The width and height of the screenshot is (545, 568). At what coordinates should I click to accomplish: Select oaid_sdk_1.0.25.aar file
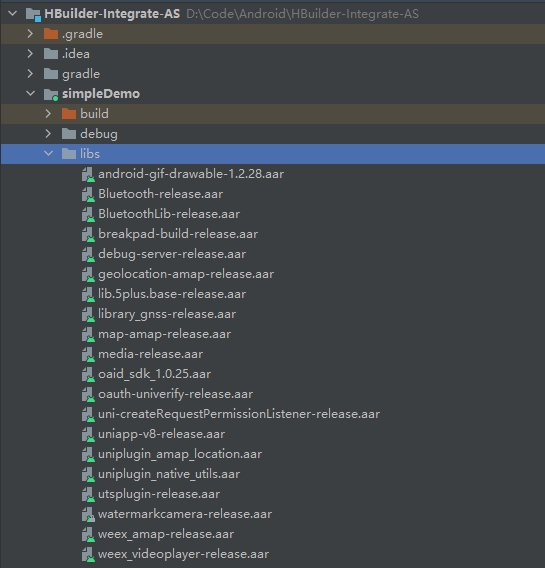(x=154, y=374)
